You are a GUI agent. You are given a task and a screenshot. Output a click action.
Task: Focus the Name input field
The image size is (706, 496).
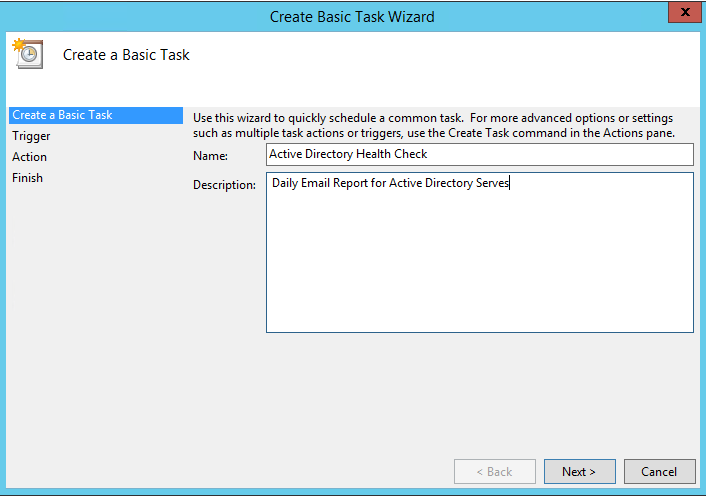coord(480,154)
